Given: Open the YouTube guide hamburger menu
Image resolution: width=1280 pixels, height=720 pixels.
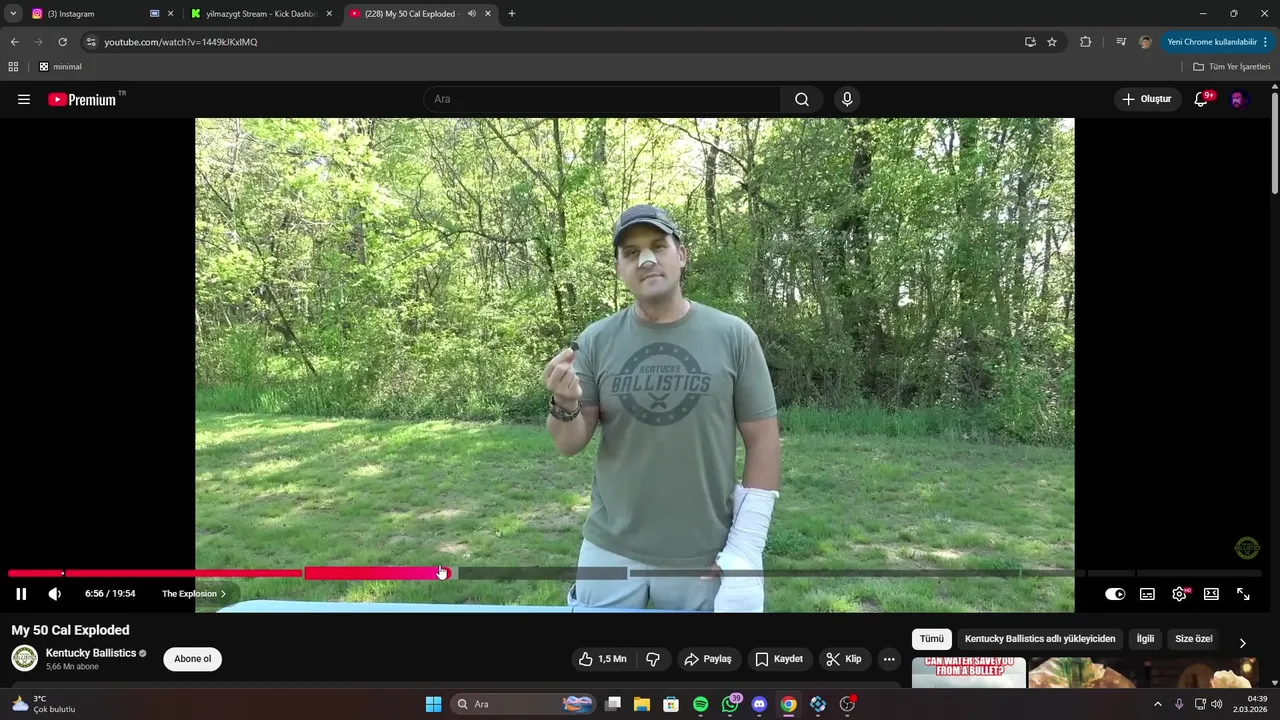Looking at the screenshot, I should pyautogui.click(x=24, y=99).
